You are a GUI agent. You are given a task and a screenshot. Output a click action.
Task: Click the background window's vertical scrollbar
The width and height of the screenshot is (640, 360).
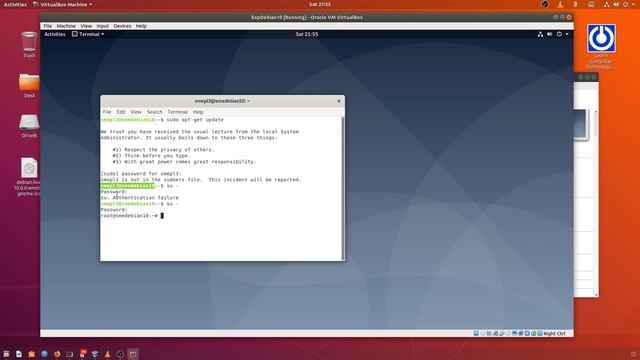[x=596, y=203]
